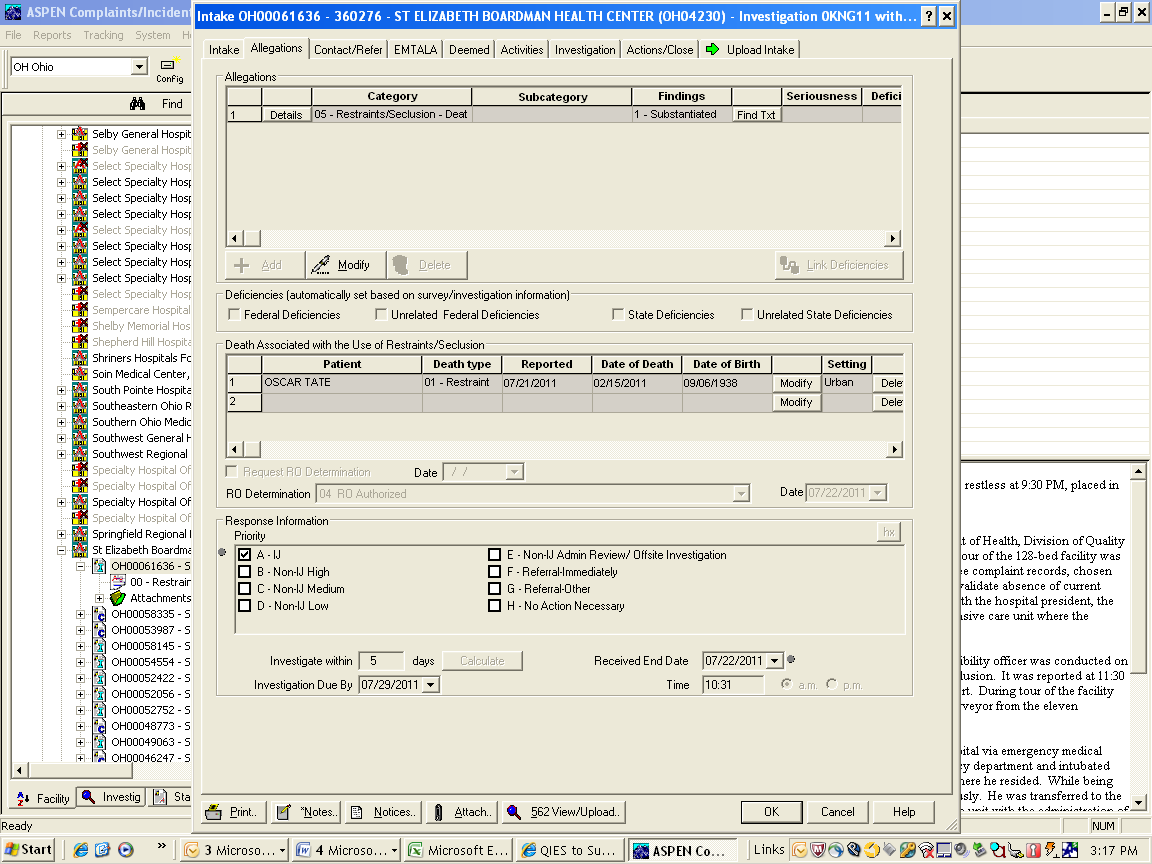
Task: Switch to the Investigation tab
Action: (x=585, y=49)
